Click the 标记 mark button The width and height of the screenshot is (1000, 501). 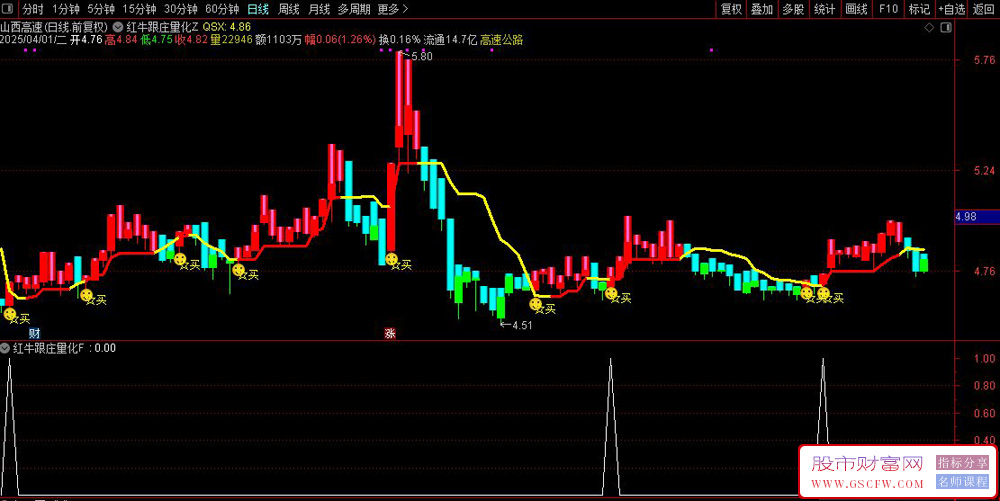pos(919,9)
